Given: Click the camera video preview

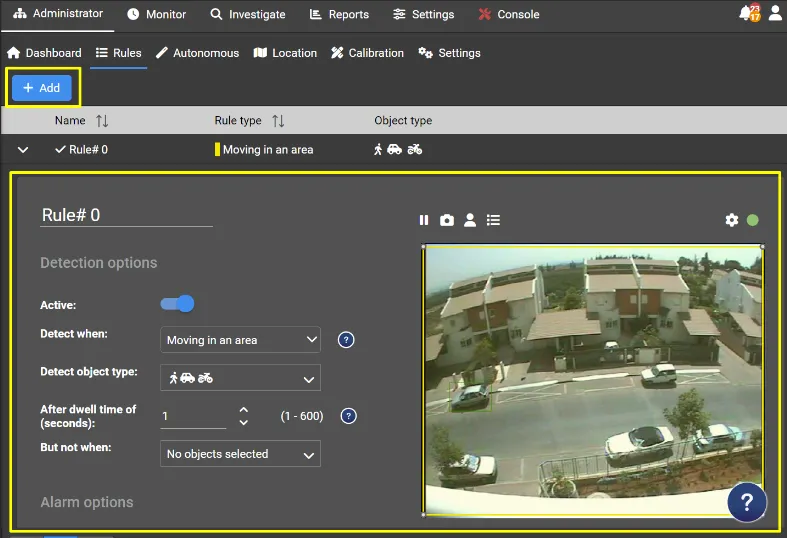Looking at the screenshot, I should (593, 380).
